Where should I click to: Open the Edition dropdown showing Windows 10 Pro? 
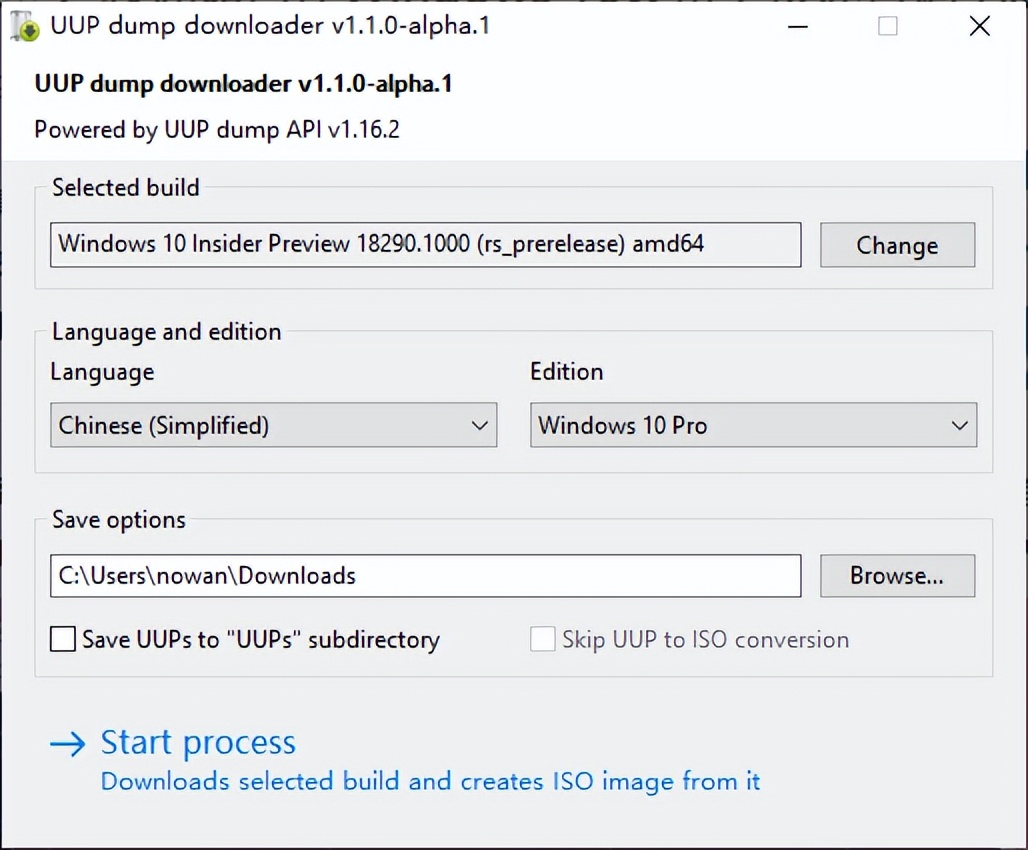[x=753, y=425]
